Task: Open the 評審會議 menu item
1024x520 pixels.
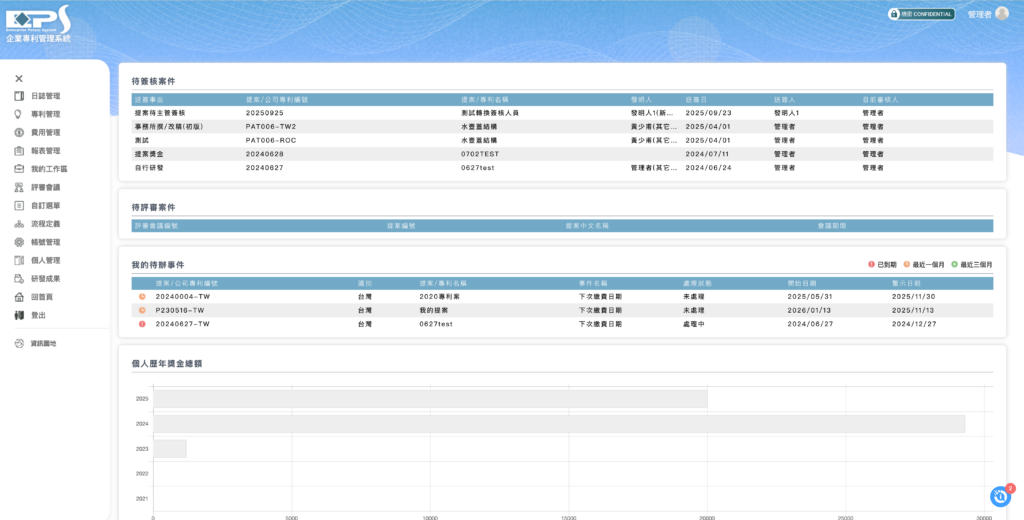Action: point(45,187)
